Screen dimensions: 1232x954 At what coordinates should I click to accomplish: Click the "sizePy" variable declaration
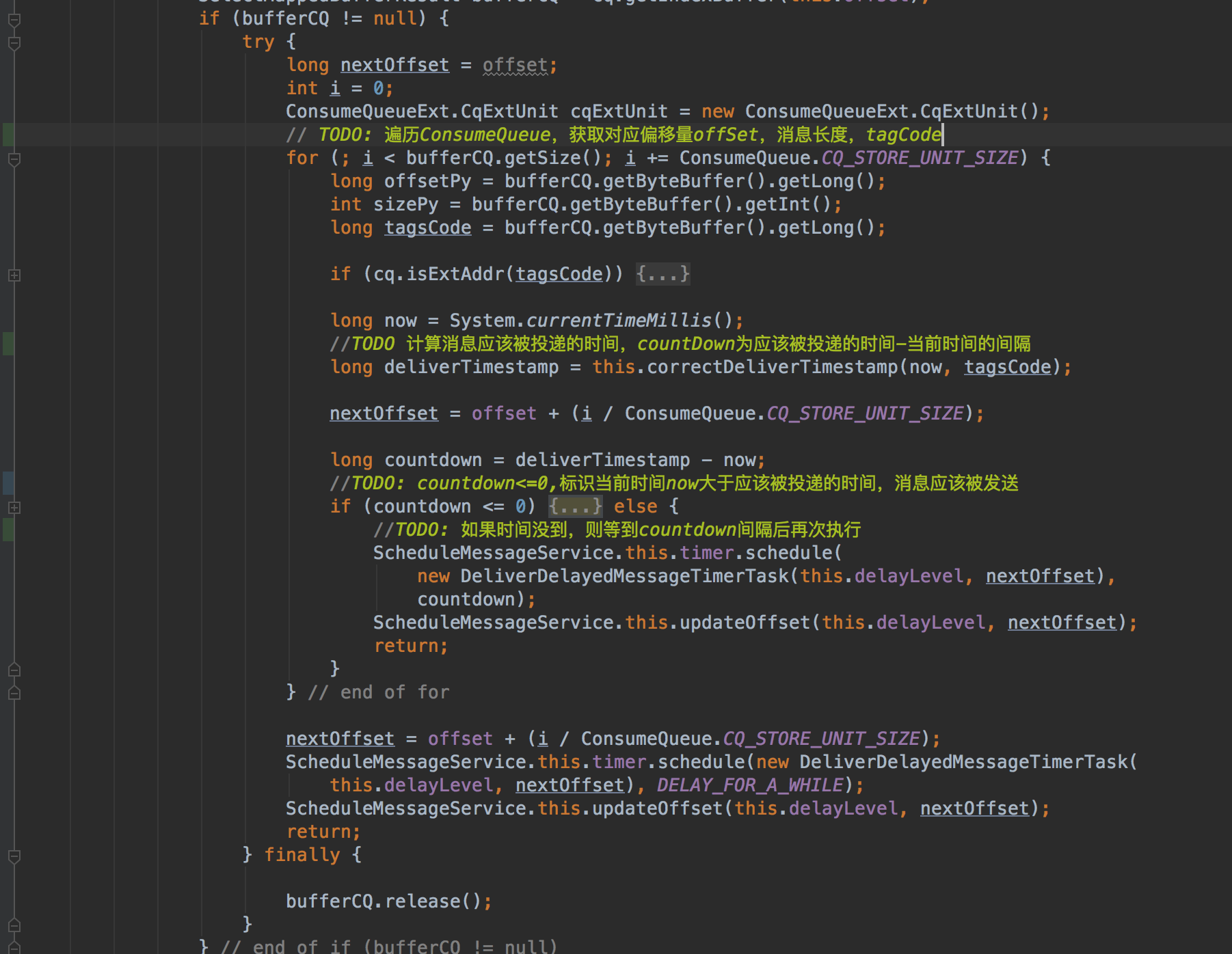point(406,204)
